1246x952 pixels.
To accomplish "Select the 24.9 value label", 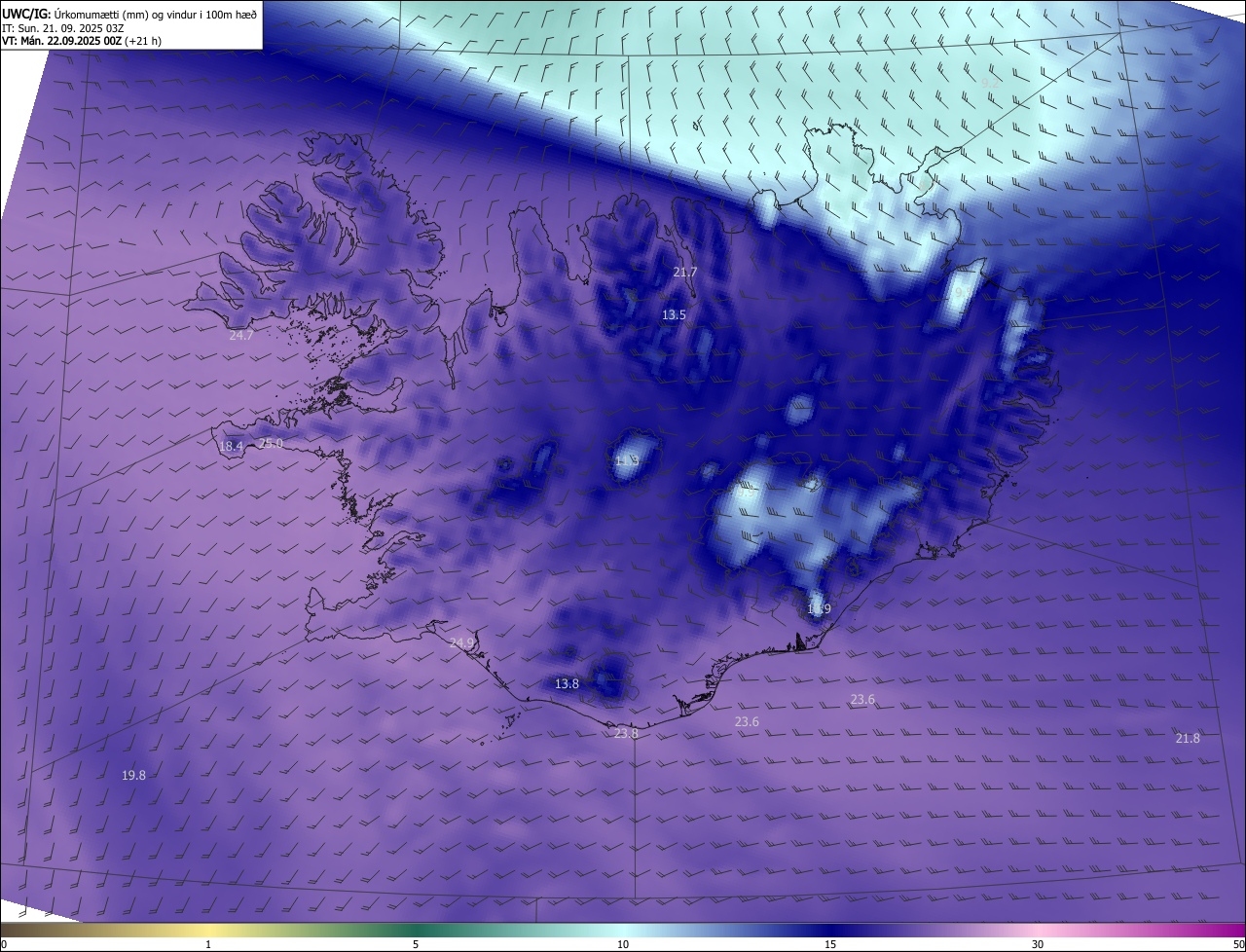I will (x=462, y=642).
